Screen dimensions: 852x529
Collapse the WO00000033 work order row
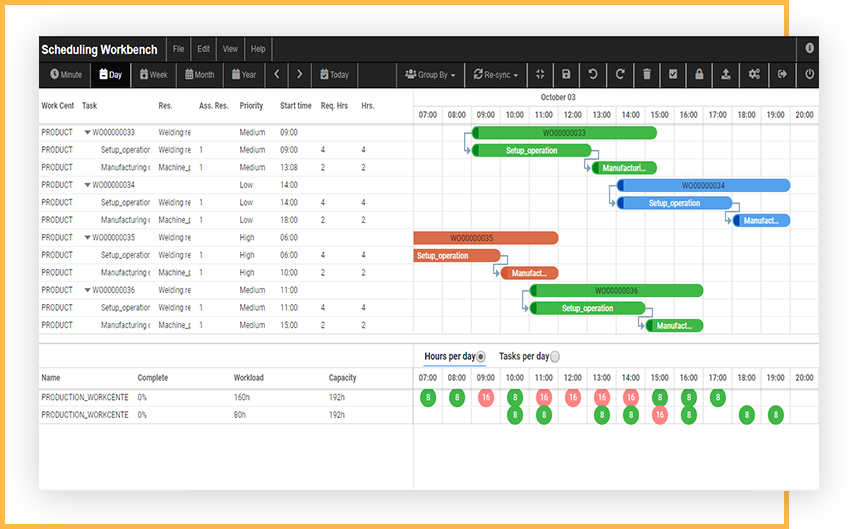coord(87,132)
